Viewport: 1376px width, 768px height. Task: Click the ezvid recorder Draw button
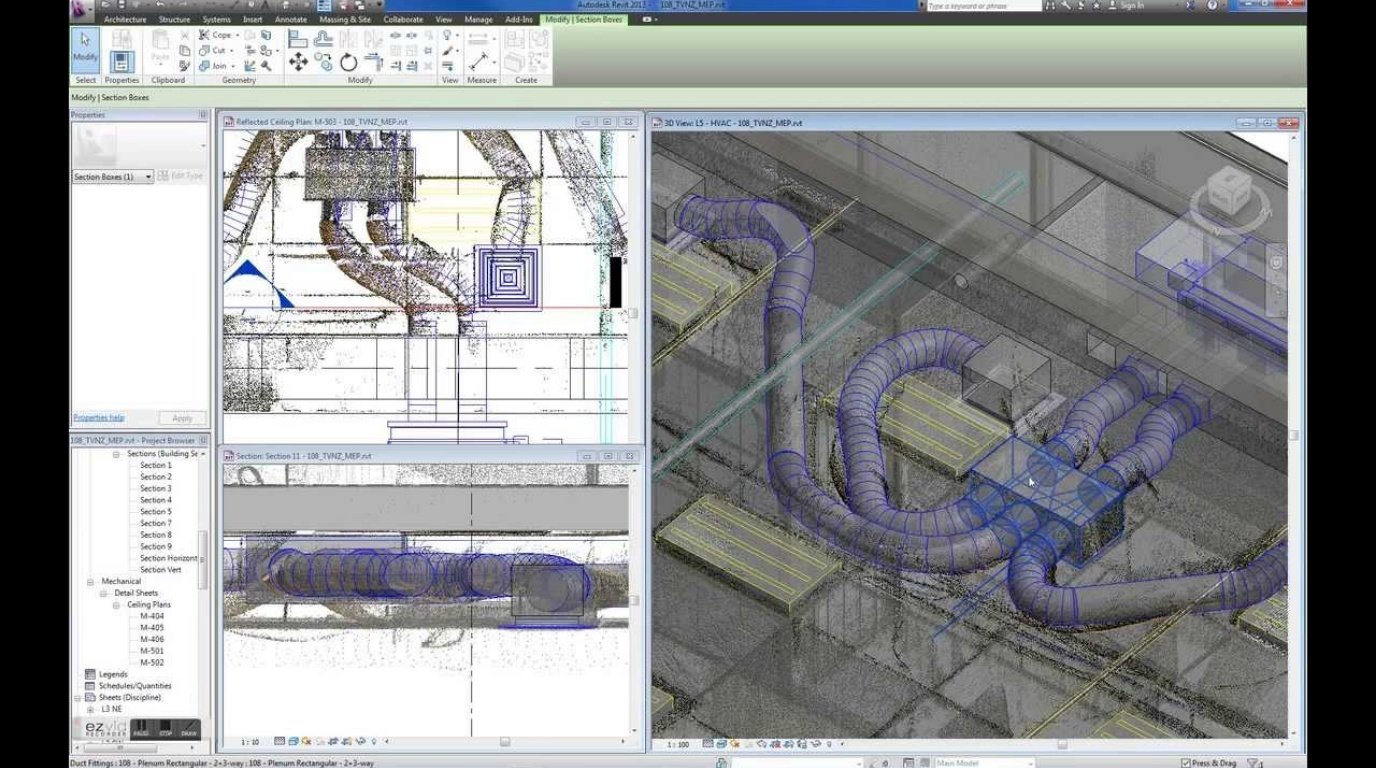tap(189, 728)
